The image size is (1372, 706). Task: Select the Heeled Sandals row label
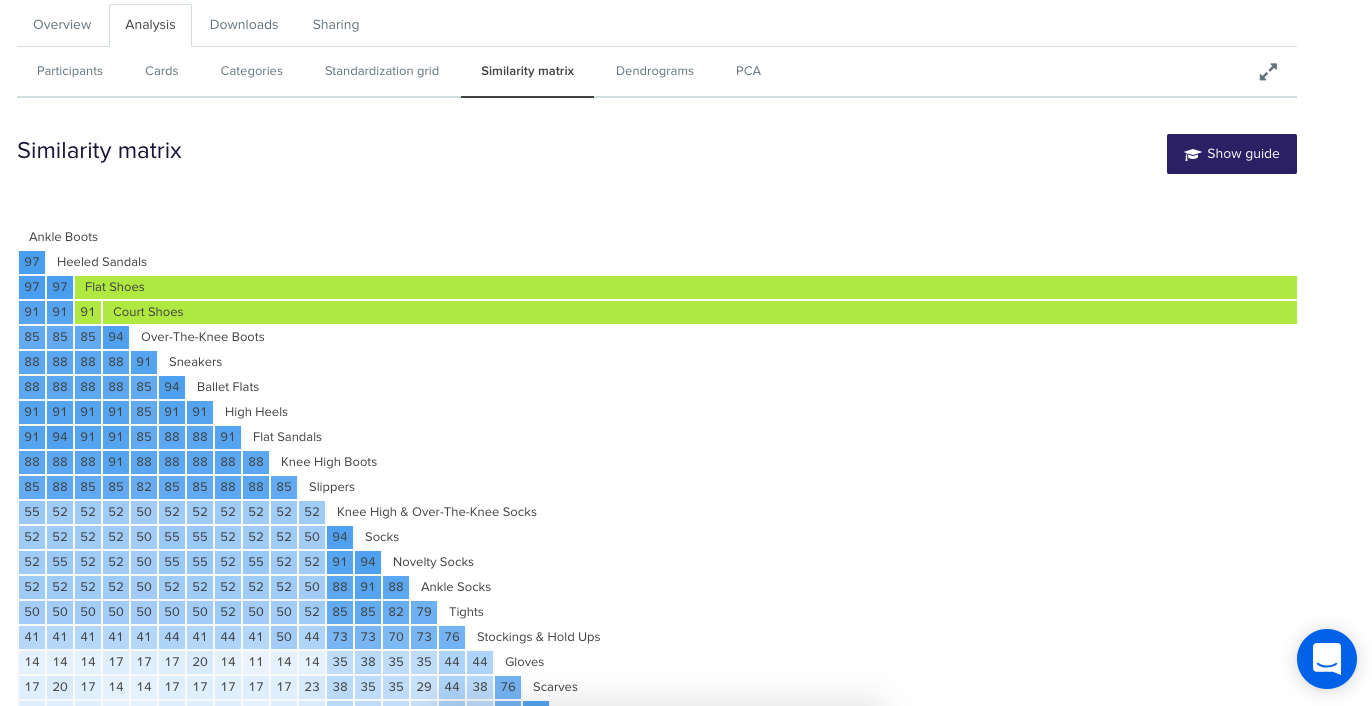[x=102, y=262]
